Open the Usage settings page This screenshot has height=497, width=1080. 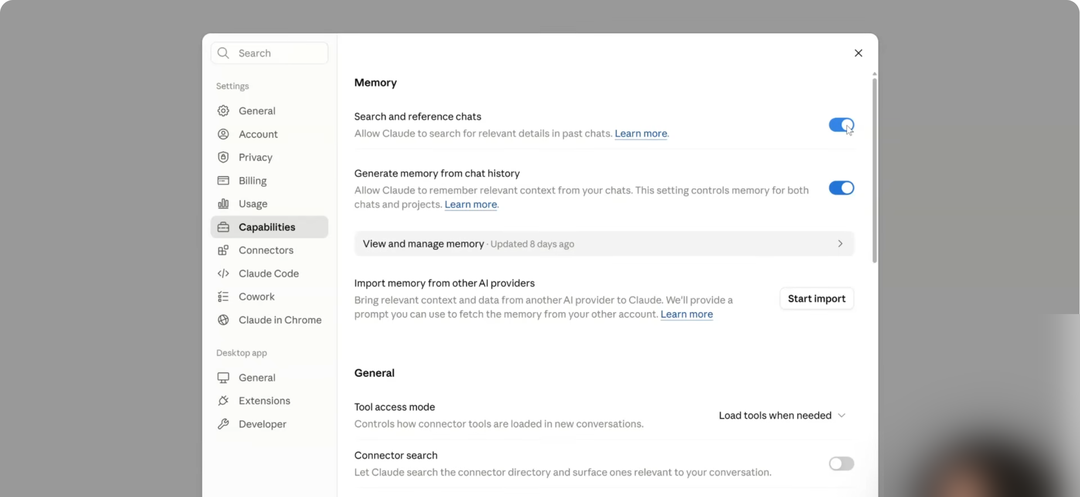click(x=269, y=204)
